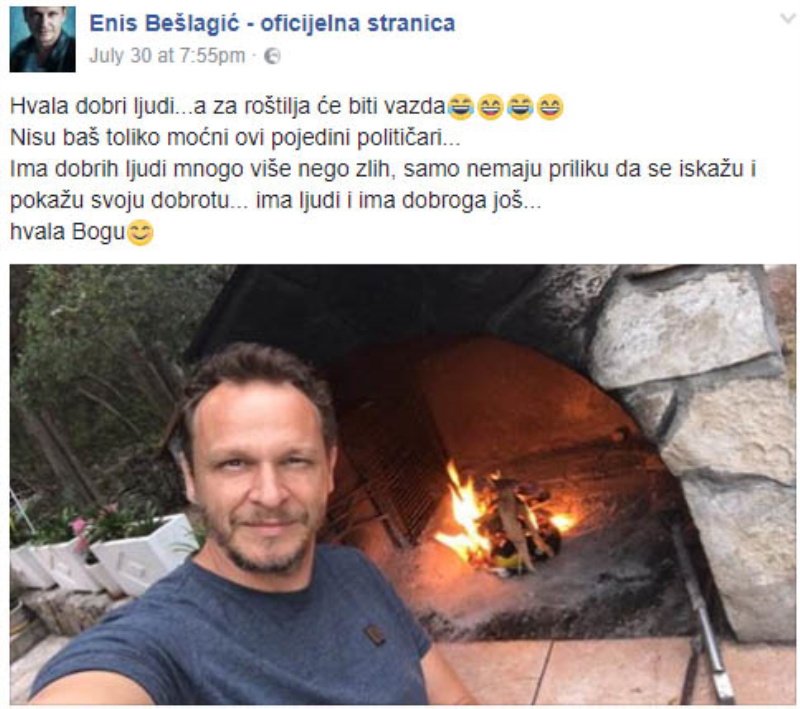The image size is (800, 709).
Task: Open the page's profile picture thumbnail
Action: (x=42, y=39)
